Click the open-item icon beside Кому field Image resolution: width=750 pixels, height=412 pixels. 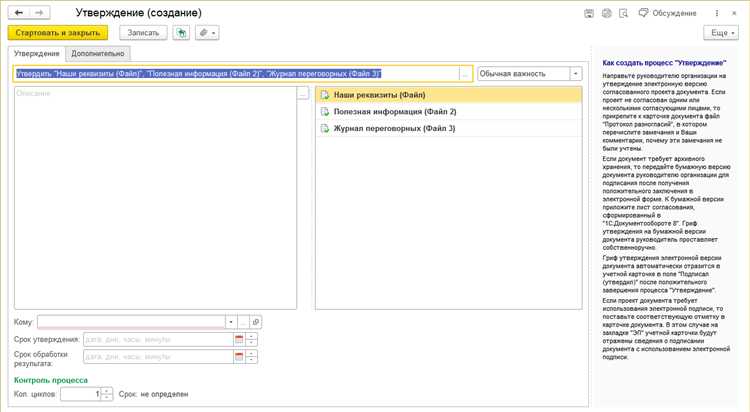256,322
